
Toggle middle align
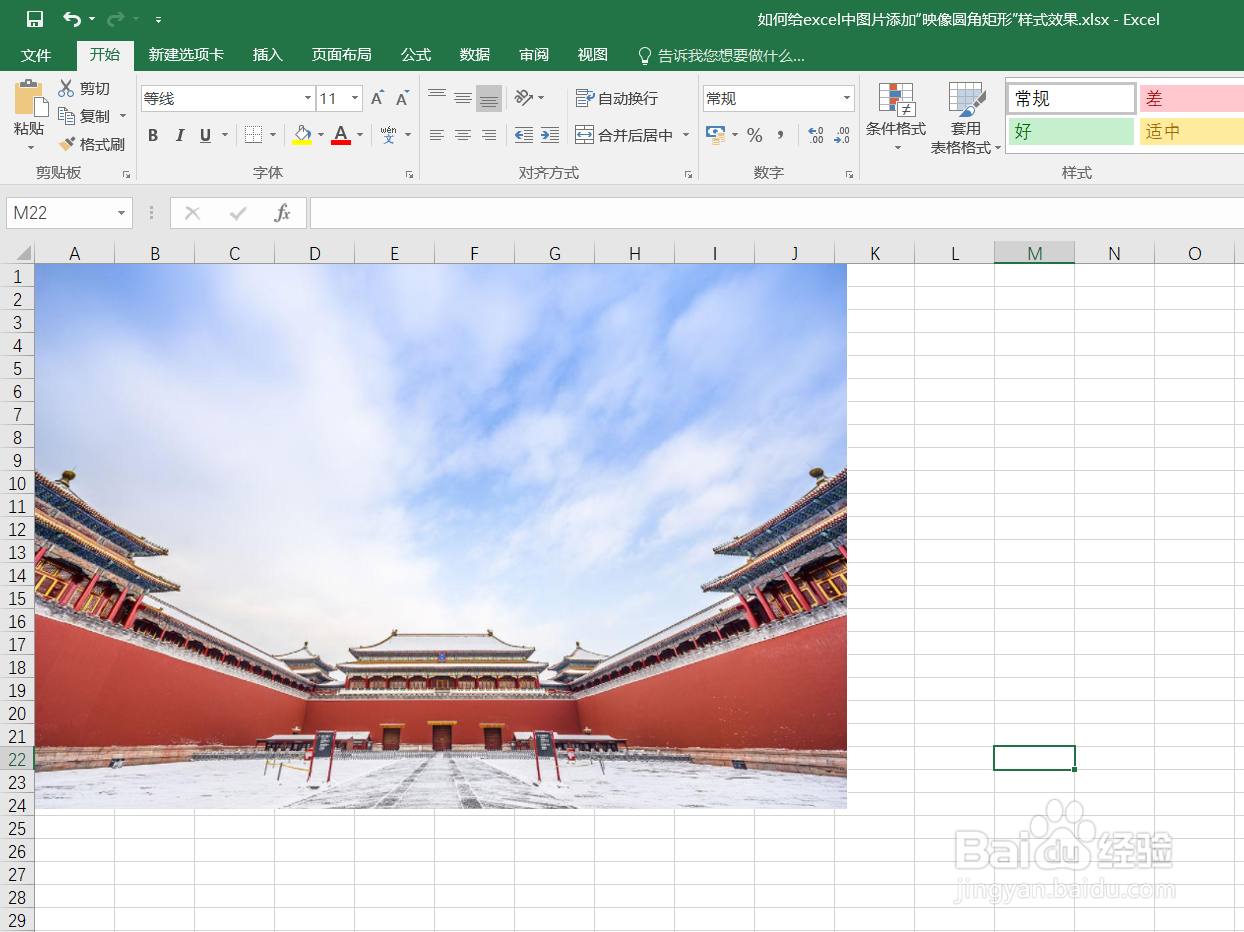[463, 98]
